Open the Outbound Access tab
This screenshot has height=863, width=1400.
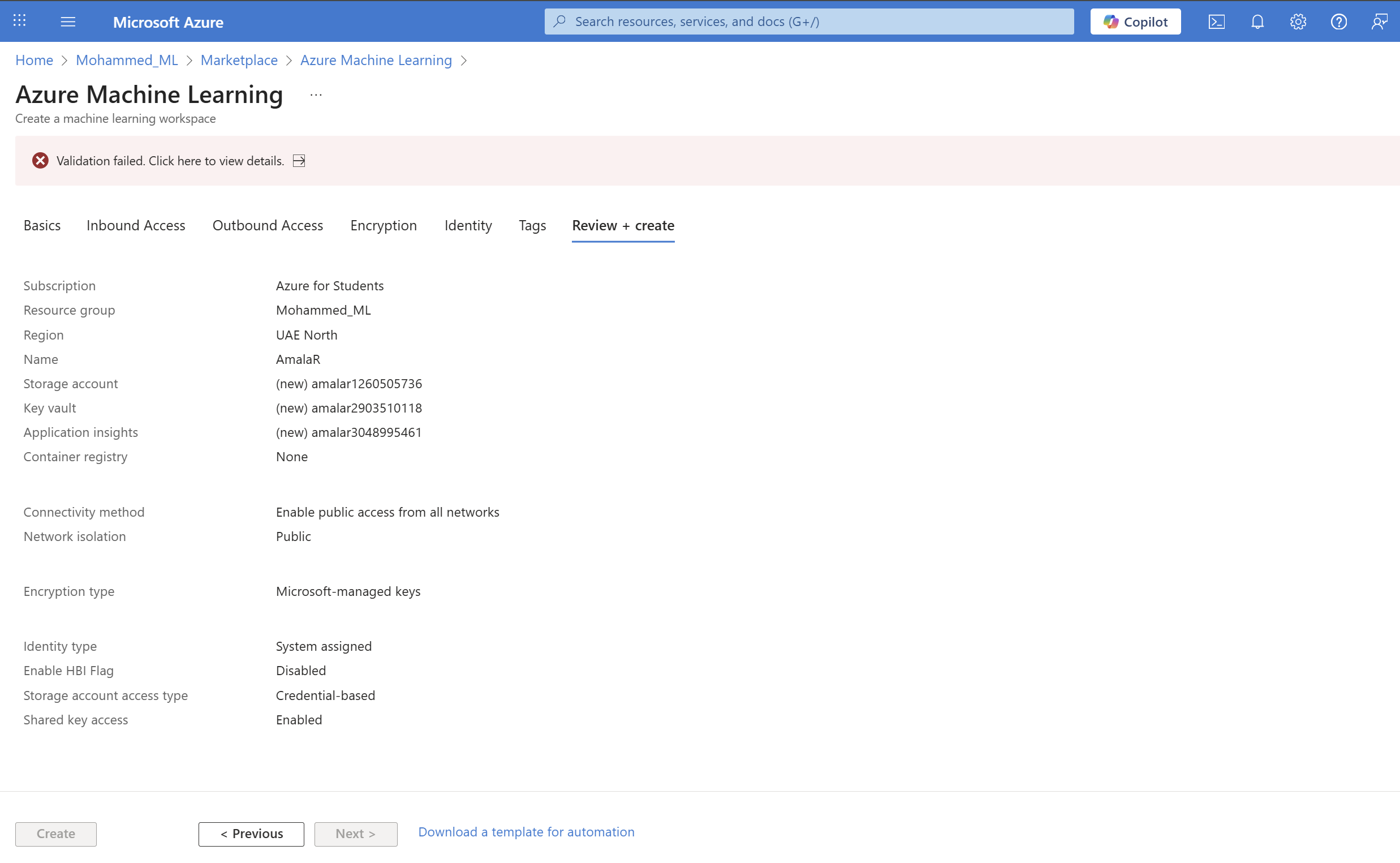point(268,225)
